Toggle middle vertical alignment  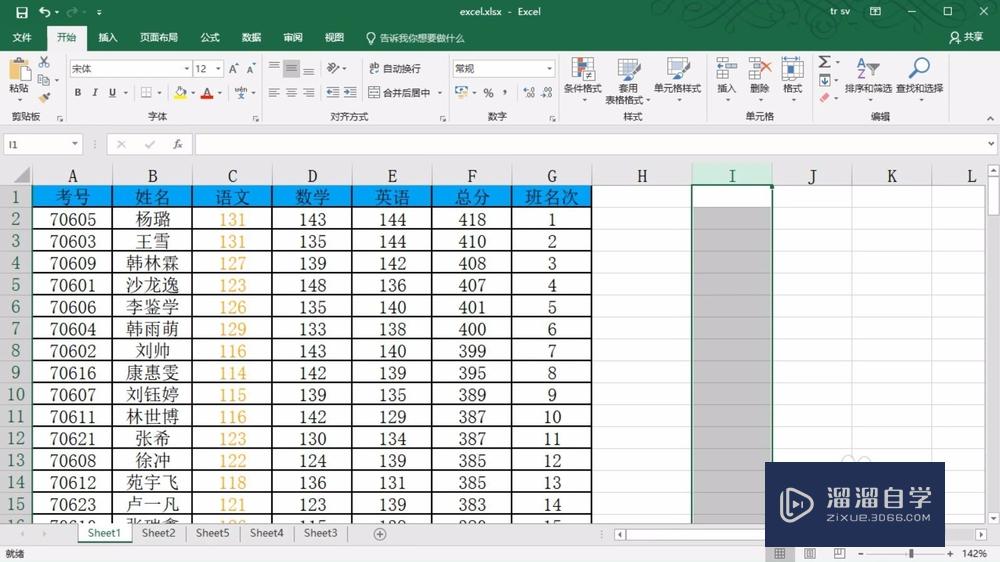tap(291, 68)
